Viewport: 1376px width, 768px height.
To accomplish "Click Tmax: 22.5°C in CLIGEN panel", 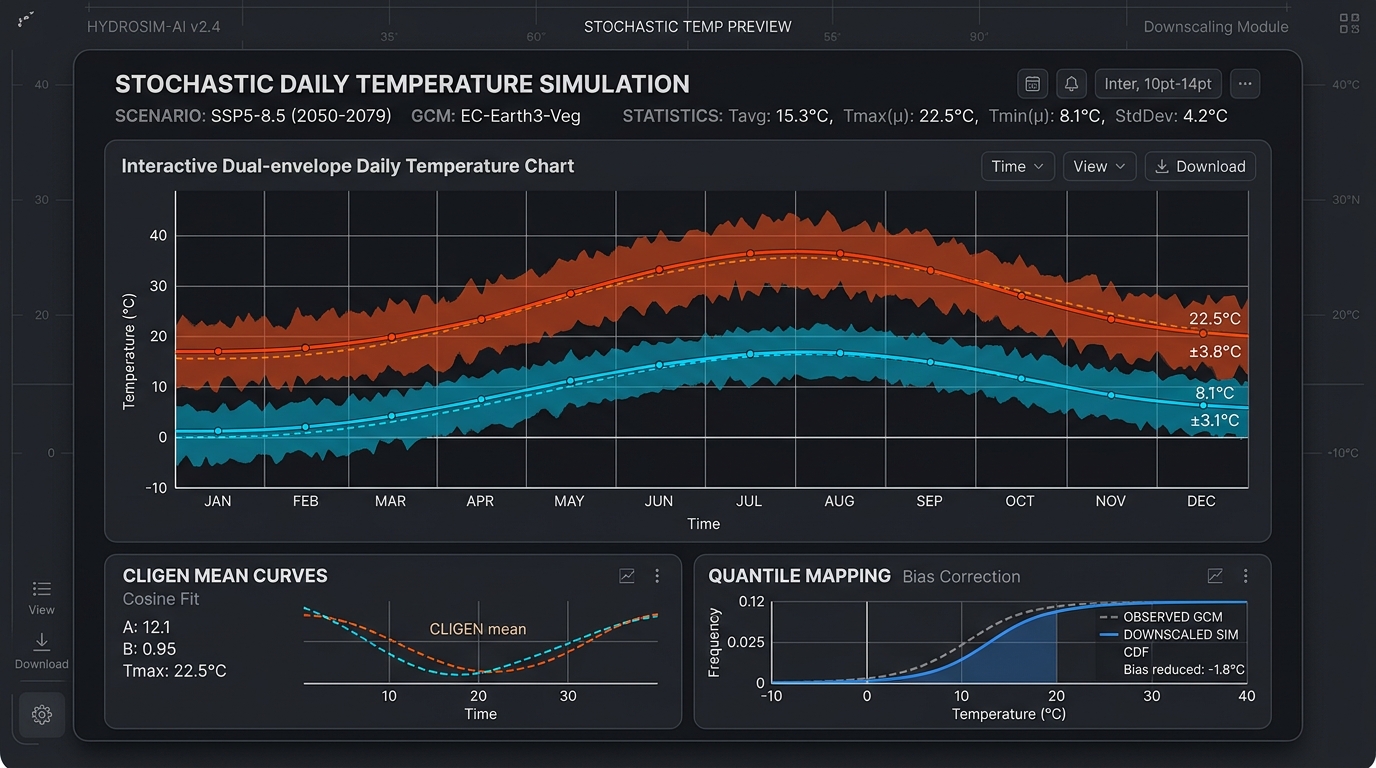I will pyautogui.click(x=174, y=671).
